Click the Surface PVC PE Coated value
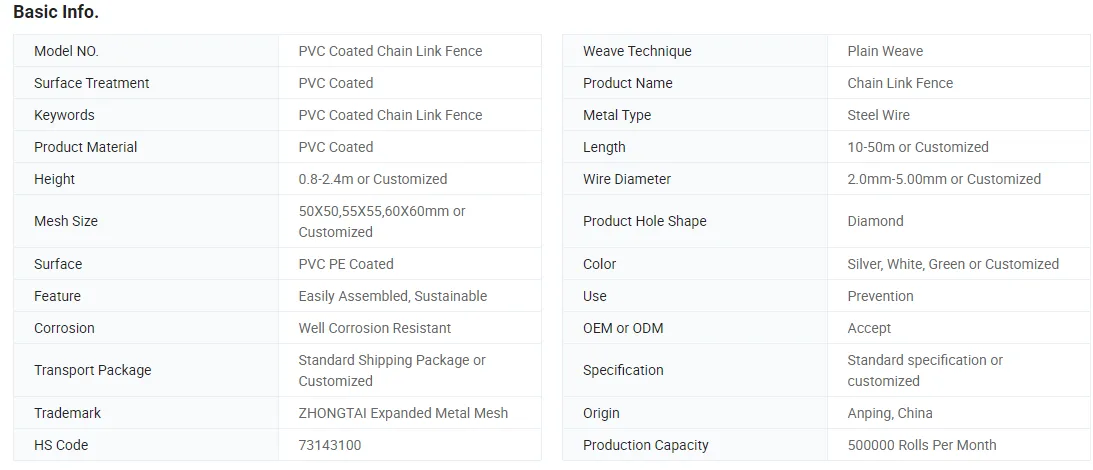This screenshot has height=470, width=1093. point(346,264)
